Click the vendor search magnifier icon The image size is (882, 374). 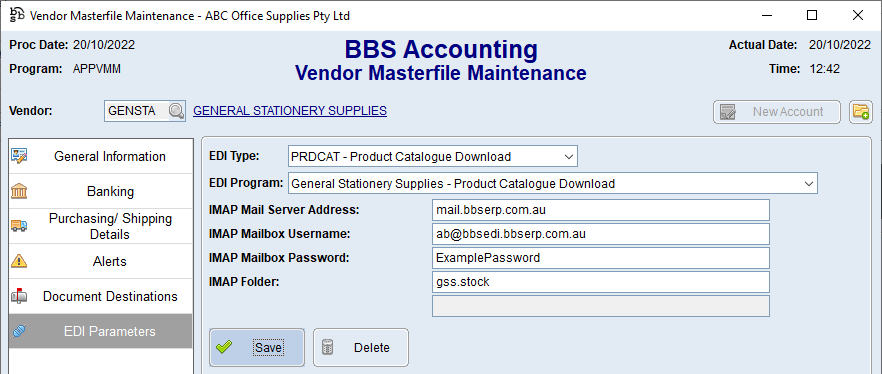click(177, 111)
